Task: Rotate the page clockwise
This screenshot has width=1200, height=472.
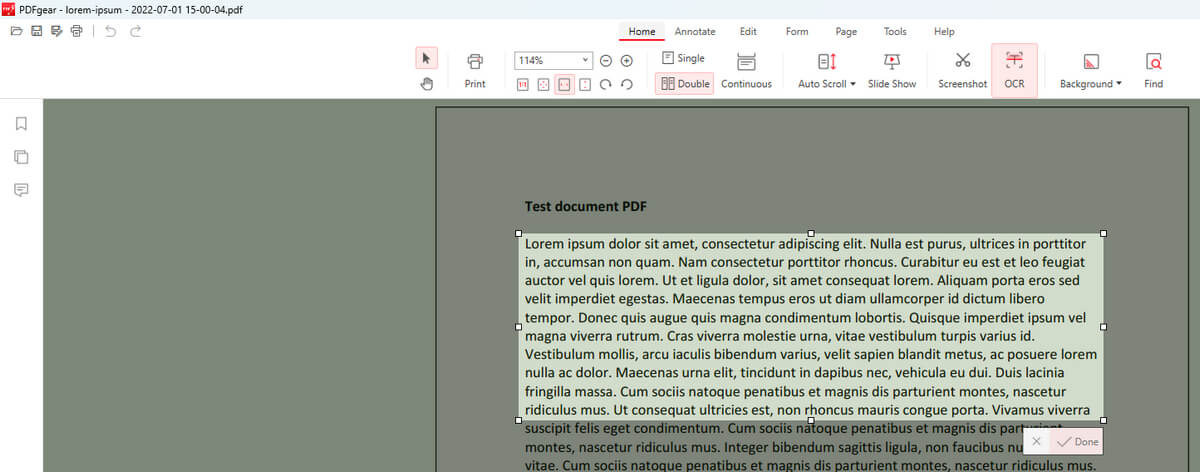Action: point(606,85)
